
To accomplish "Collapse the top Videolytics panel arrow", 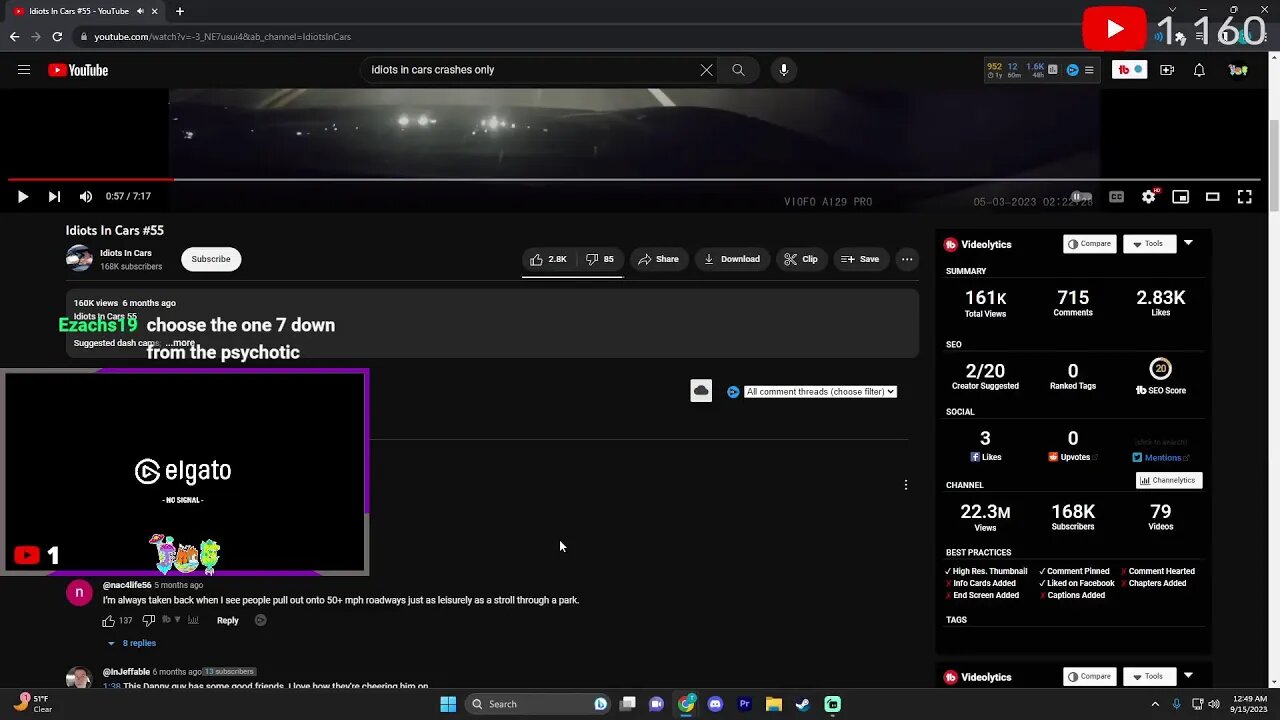I will click(x=1188, y=243).
